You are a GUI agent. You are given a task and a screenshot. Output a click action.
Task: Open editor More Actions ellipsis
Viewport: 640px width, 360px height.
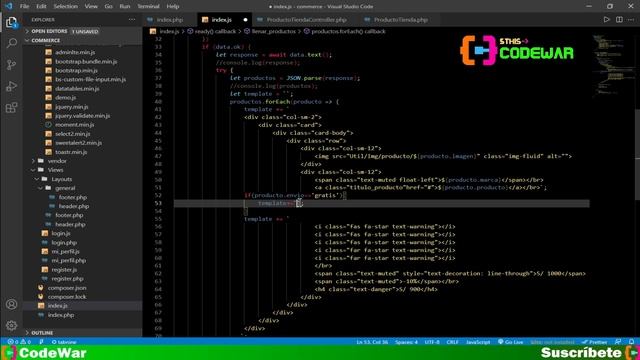tap(631, 20)
